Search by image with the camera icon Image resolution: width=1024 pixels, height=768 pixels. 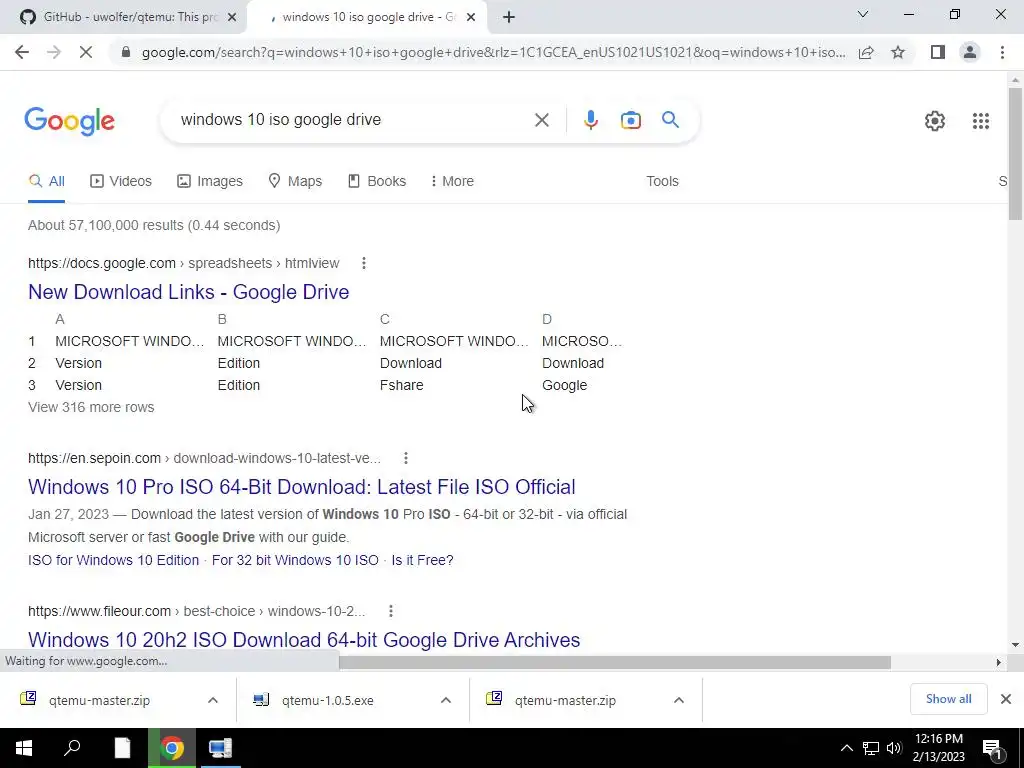pos(630,120)
